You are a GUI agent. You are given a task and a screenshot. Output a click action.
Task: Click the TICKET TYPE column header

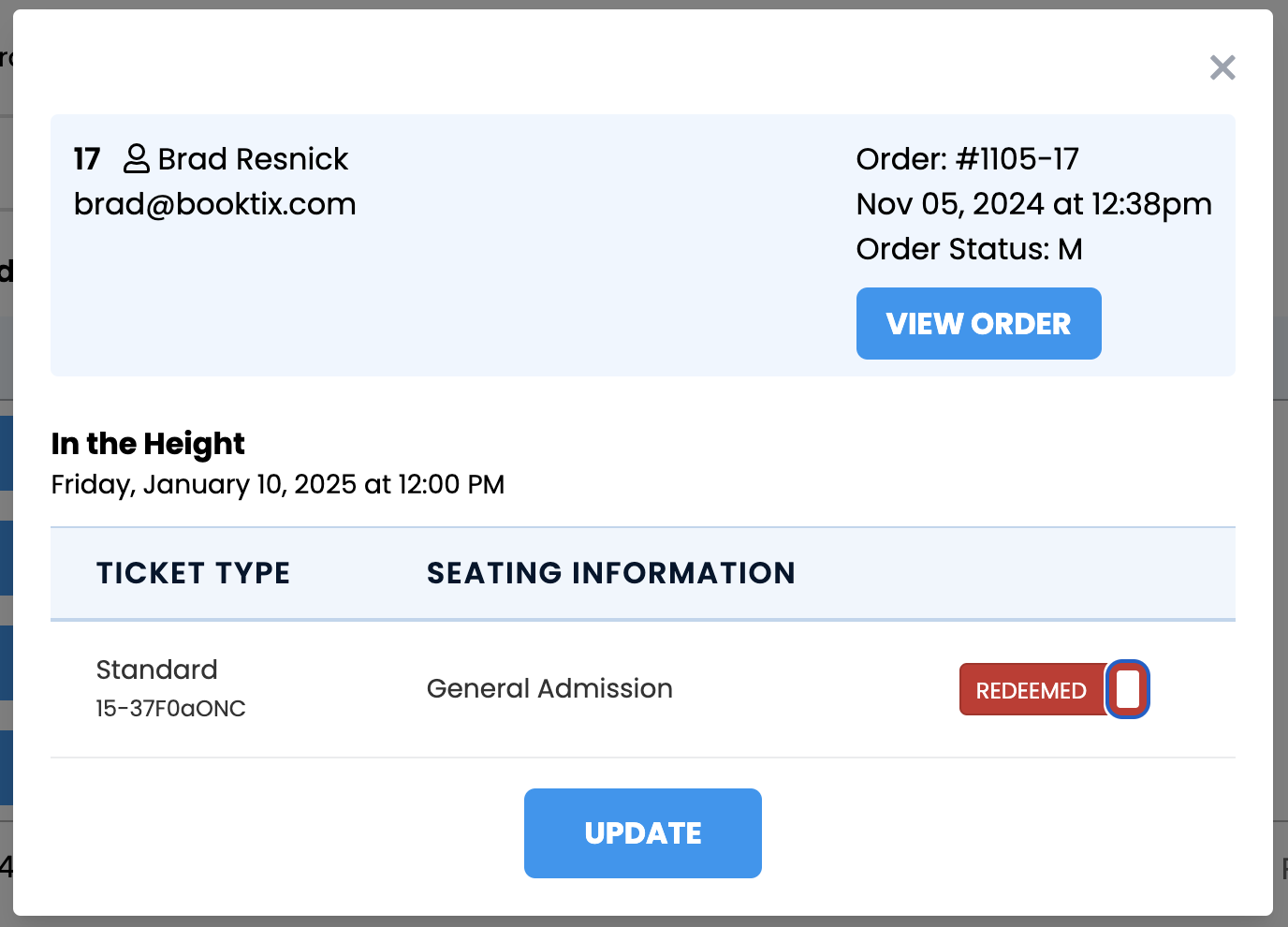tap(194, 573)
